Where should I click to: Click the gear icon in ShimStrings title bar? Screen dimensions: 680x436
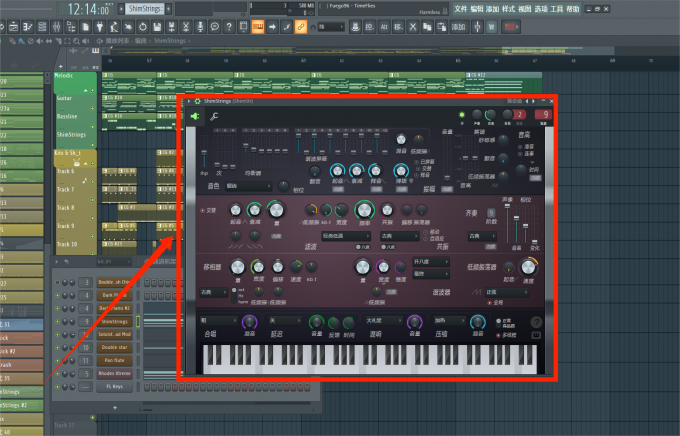[197, 101]
